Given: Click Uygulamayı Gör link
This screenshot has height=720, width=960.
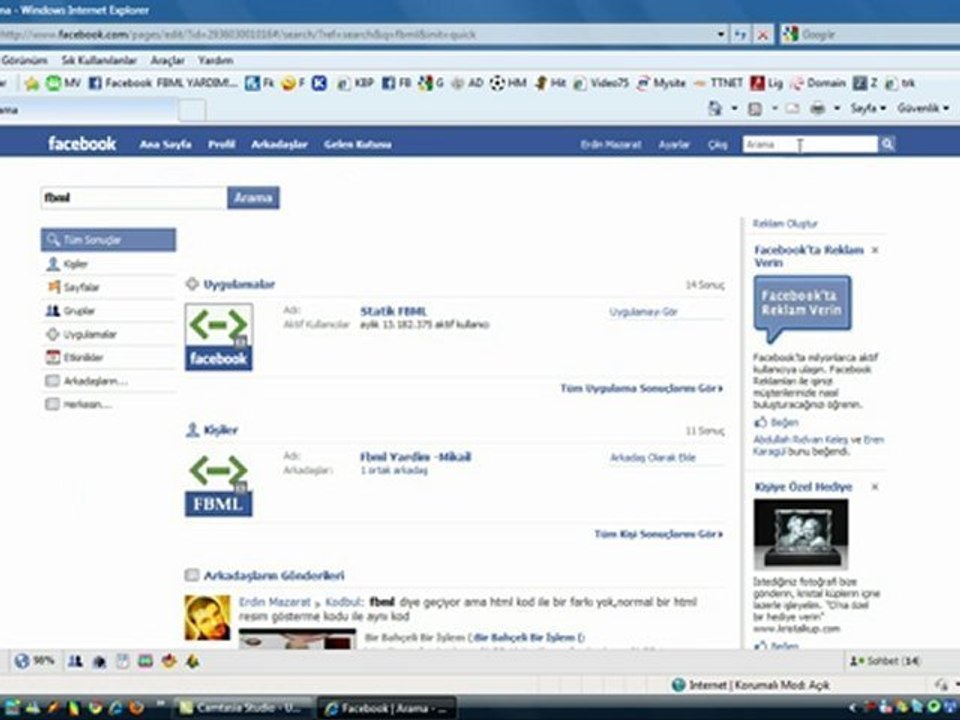Looking at the screenshot, I should [643, 312].
